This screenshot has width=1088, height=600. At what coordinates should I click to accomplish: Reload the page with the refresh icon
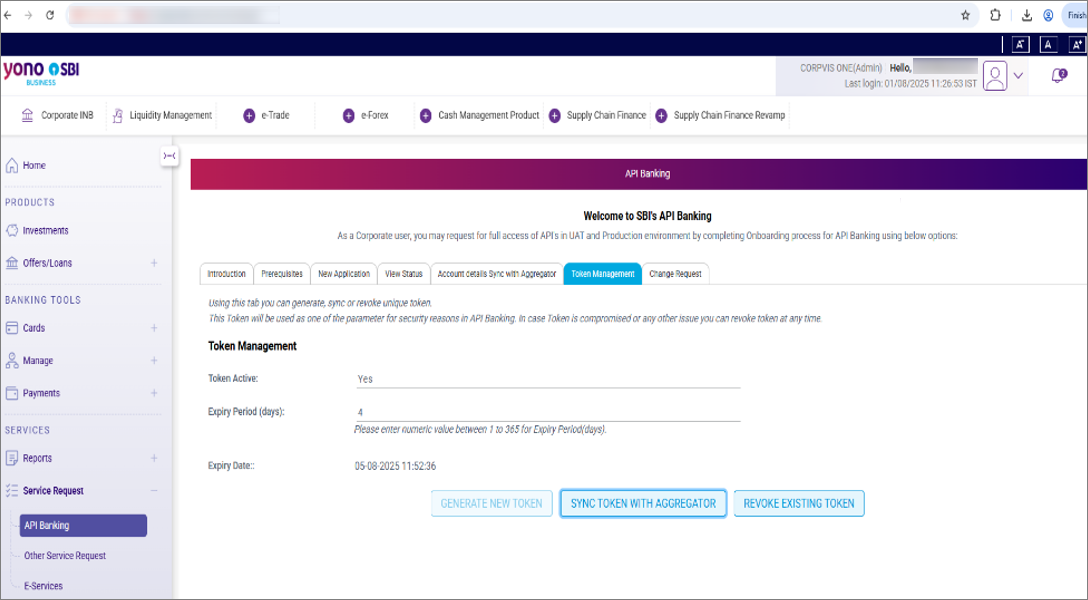pyautogui.click(x=50, y=15)
